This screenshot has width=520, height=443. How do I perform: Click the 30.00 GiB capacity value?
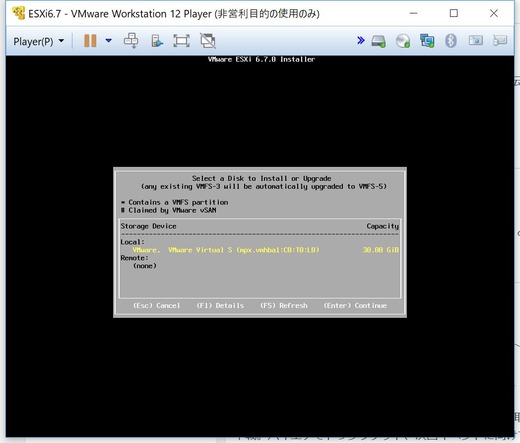pyautogui.click(x=381, y=250)
